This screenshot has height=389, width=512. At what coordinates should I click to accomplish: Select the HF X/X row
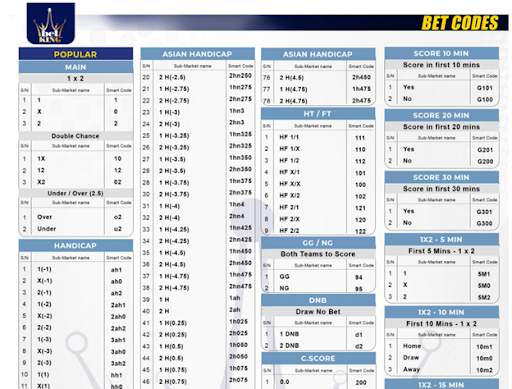[x=318, y=184]
